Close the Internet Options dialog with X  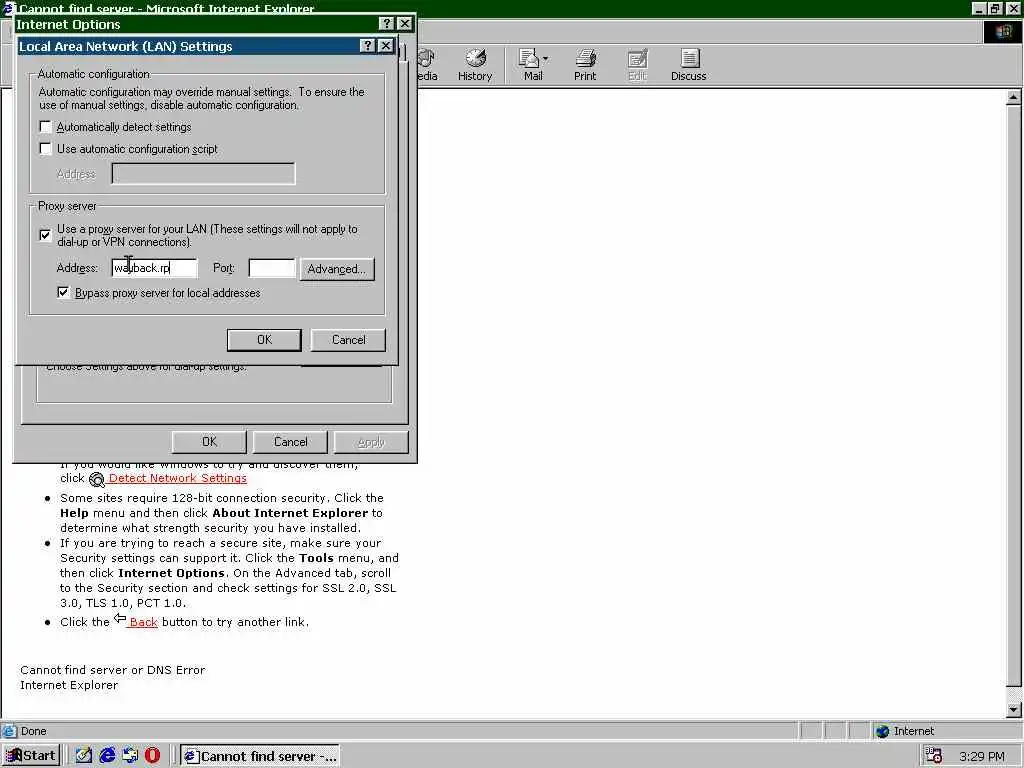point(405,24)
